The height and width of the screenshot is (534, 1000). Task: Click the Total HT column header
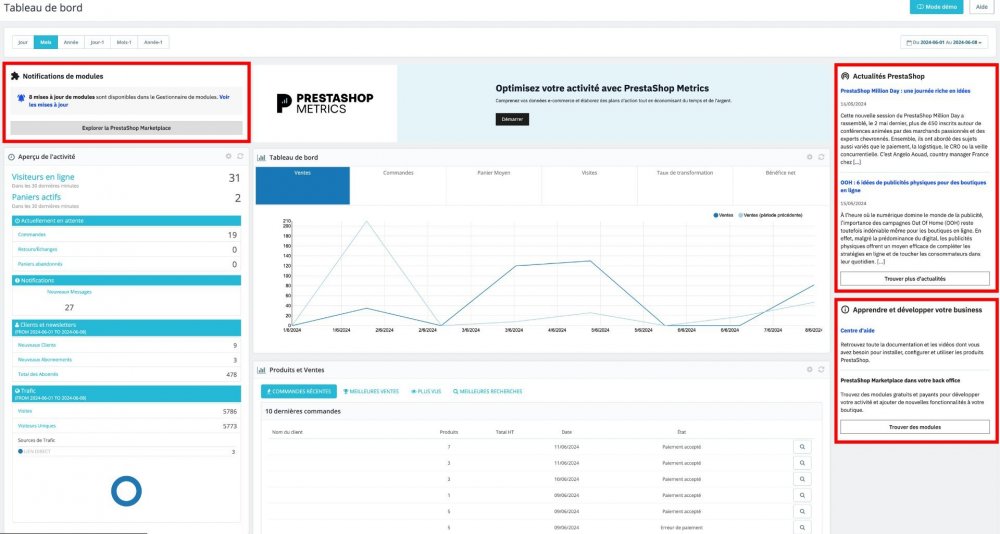pos(504,432)
